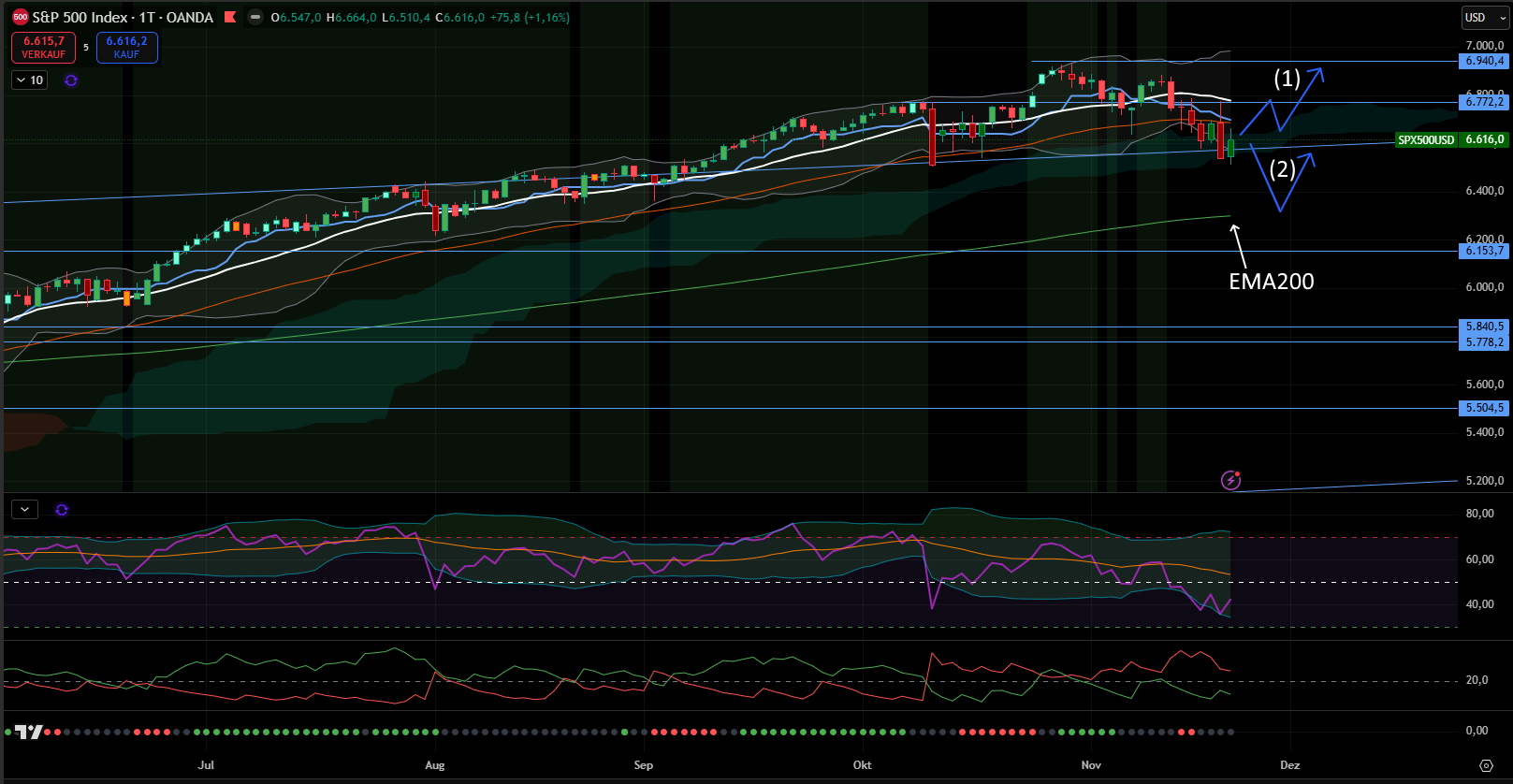Screen dimensions: 1513x784
Task: Select the (1) scenario text label
Action: (1287, 79)
